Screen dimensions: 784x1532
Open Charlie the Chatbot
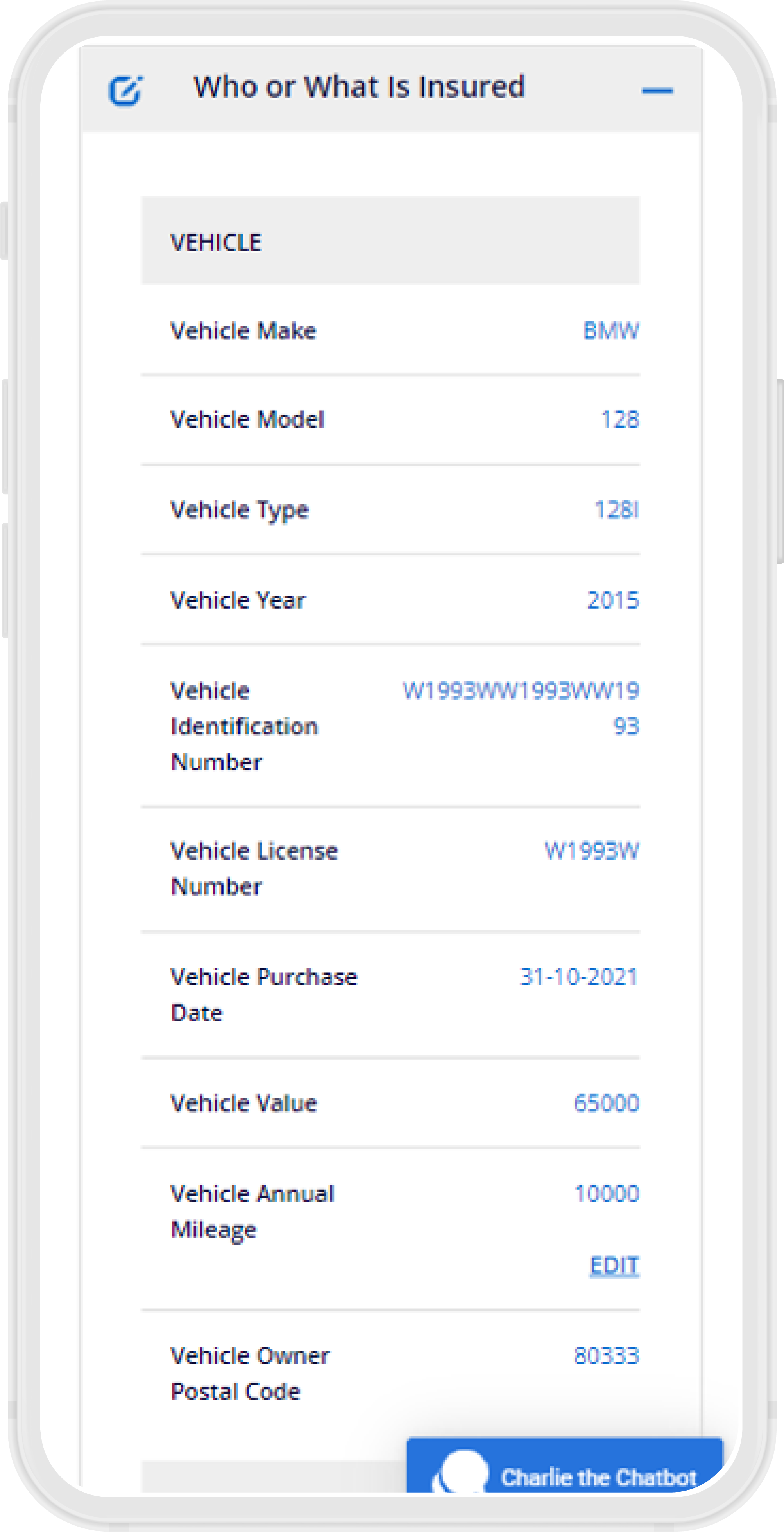(x=565, y=1466)
